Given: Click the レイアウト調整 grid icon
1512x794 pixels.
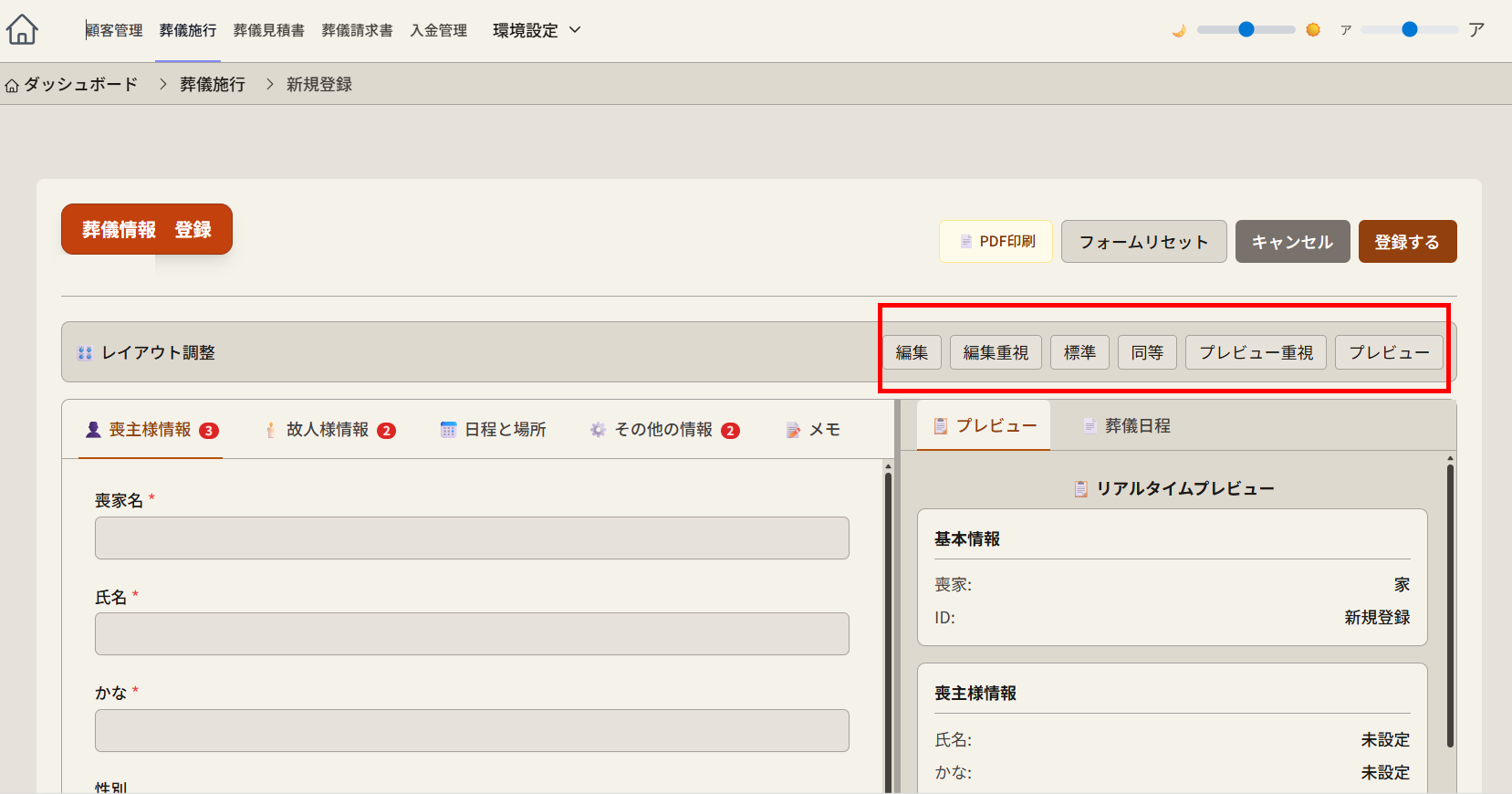Looking at the screenshot, I should pos(85,352).
